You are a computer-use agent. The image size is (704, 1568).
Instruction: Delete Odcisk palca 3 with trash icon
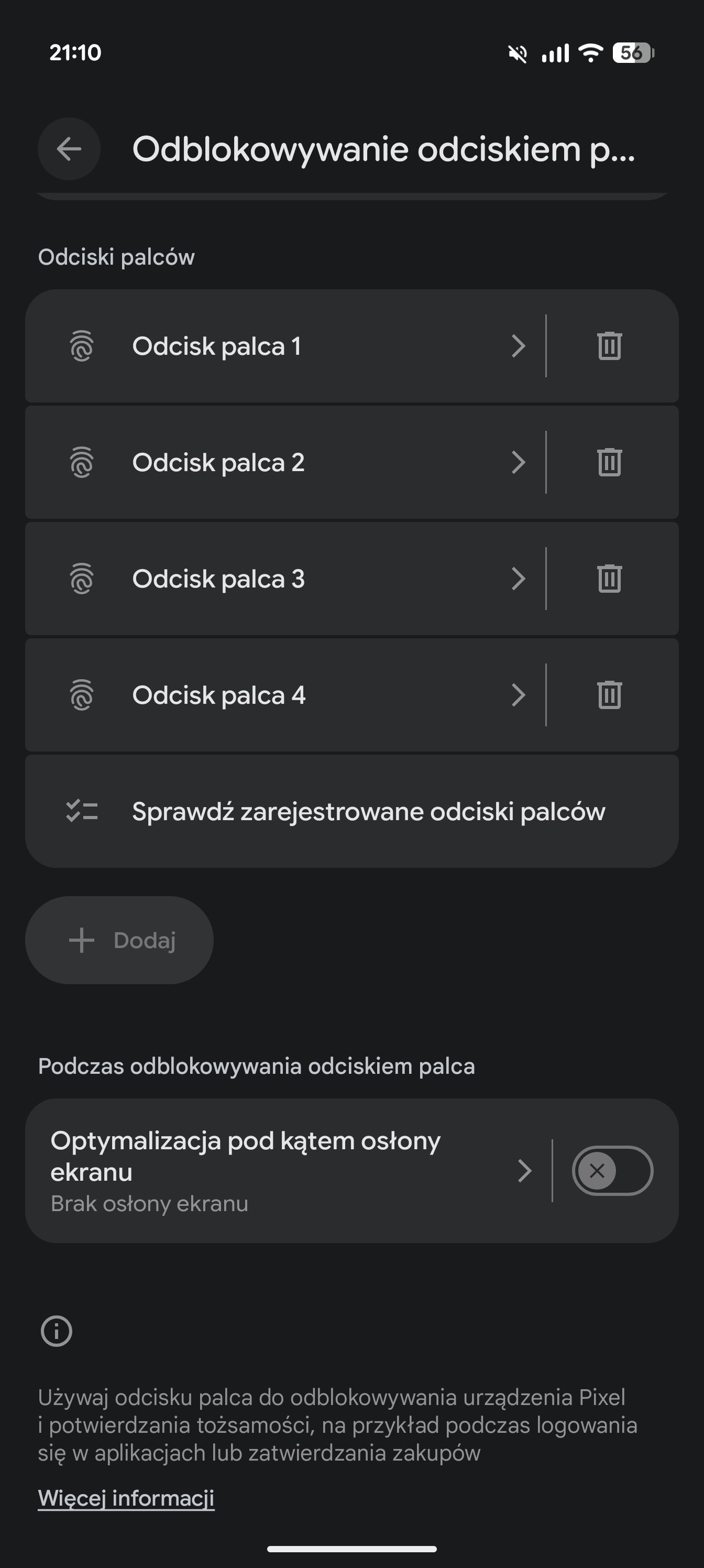coord(609,579)
